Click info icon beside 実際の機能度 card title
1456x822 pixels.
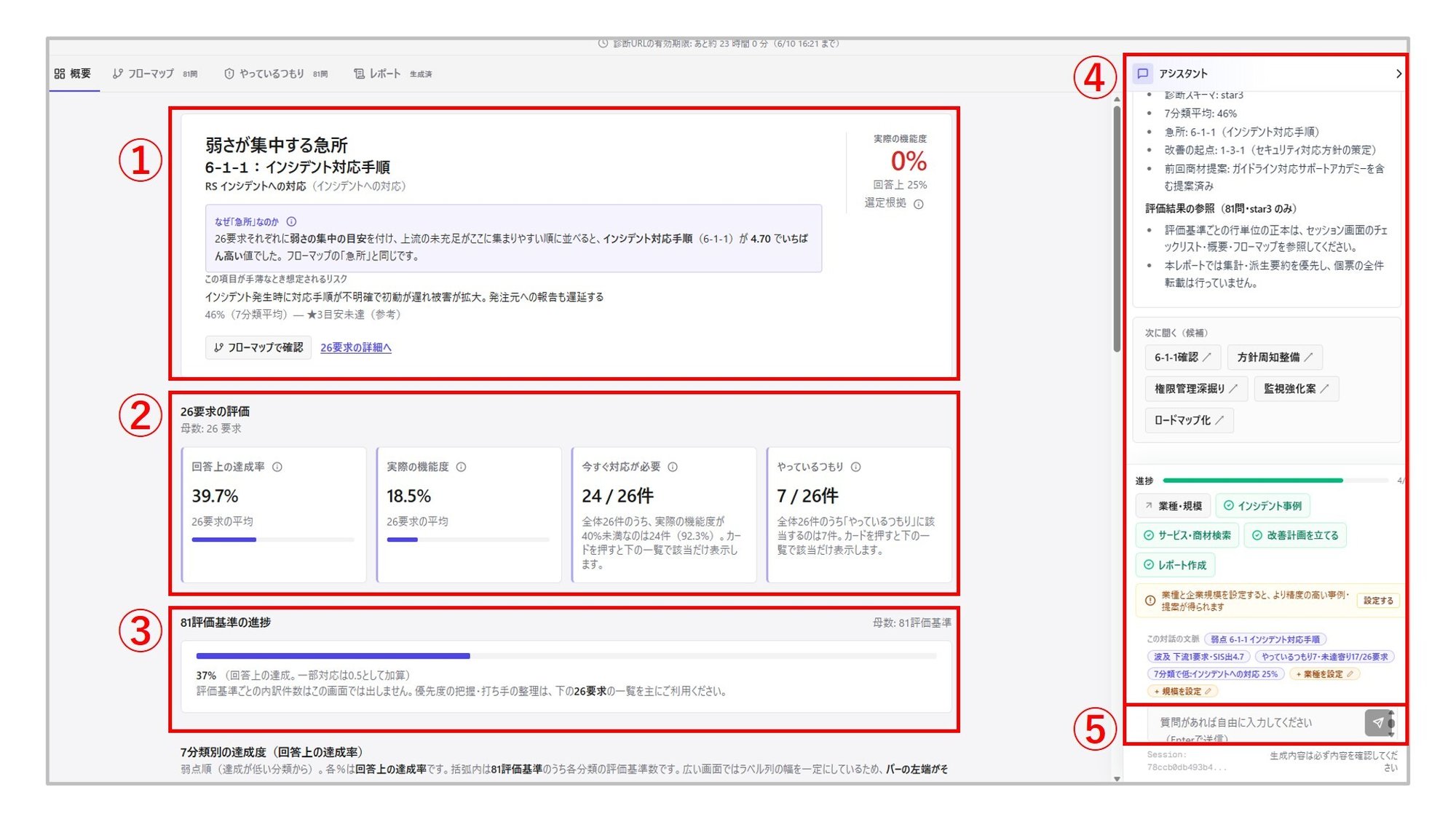[x=461, y=467]
